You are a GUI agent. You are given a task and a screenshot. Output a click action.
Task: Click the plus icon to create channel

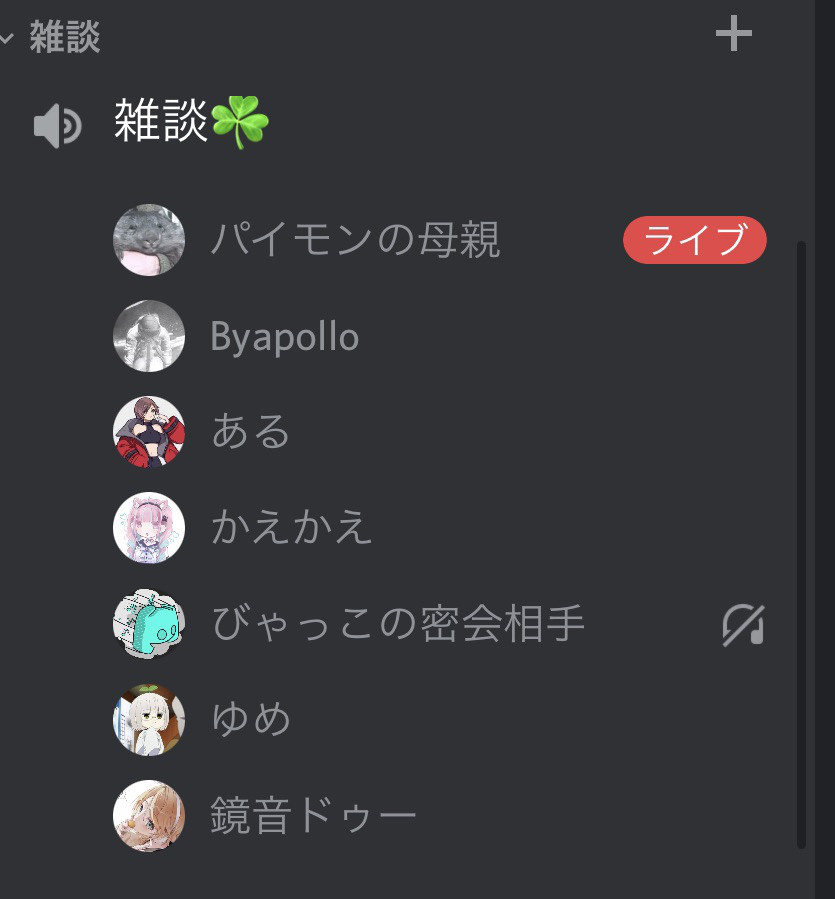733,34
